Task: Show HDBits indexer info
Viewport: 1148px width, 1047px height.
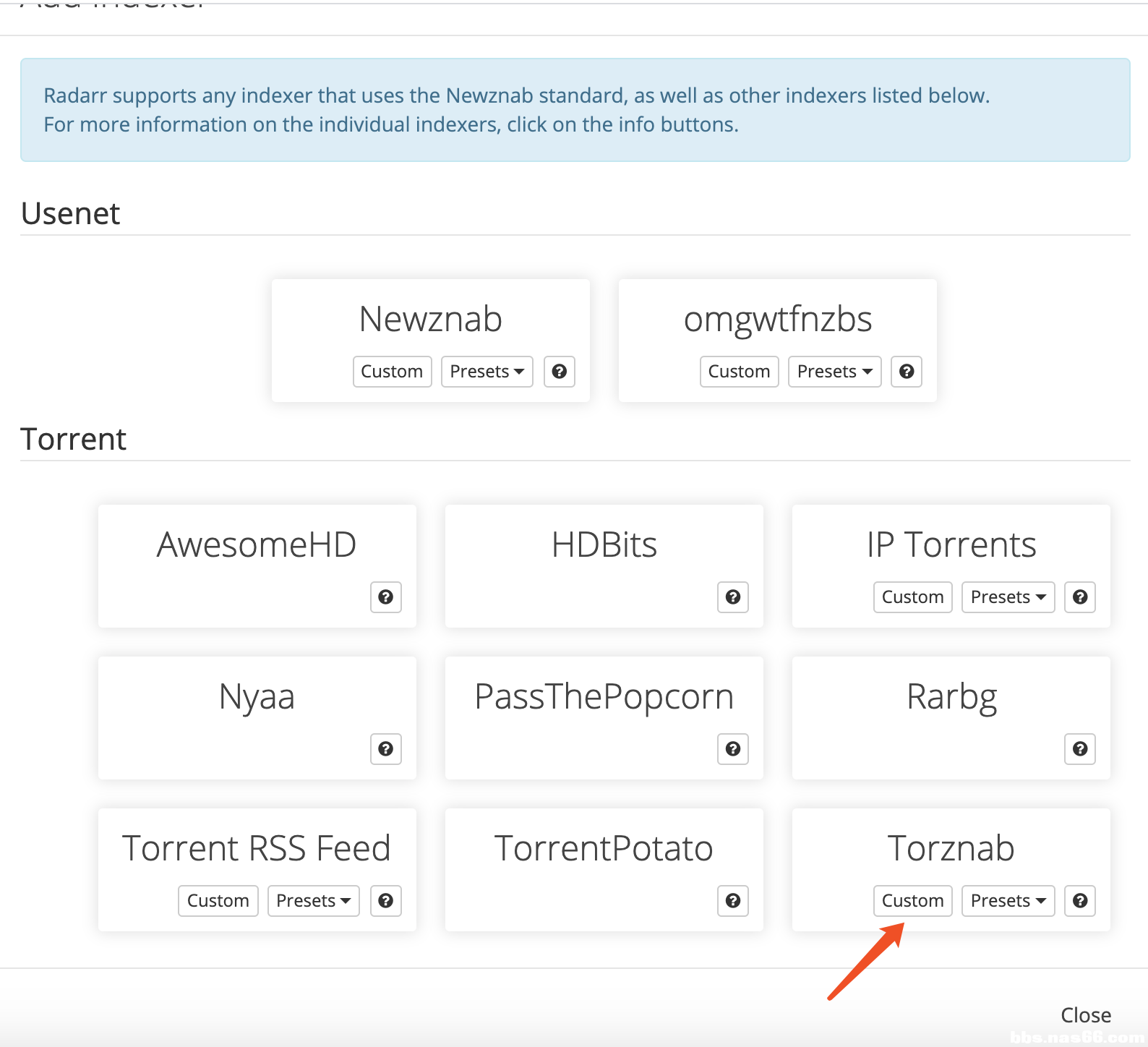Action: [733, 597]
